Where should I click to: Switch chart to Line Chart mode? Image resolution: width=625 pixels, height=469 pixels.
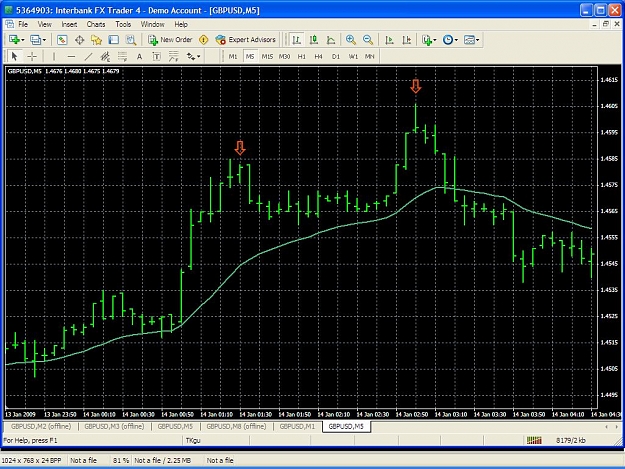coord(331,39)
